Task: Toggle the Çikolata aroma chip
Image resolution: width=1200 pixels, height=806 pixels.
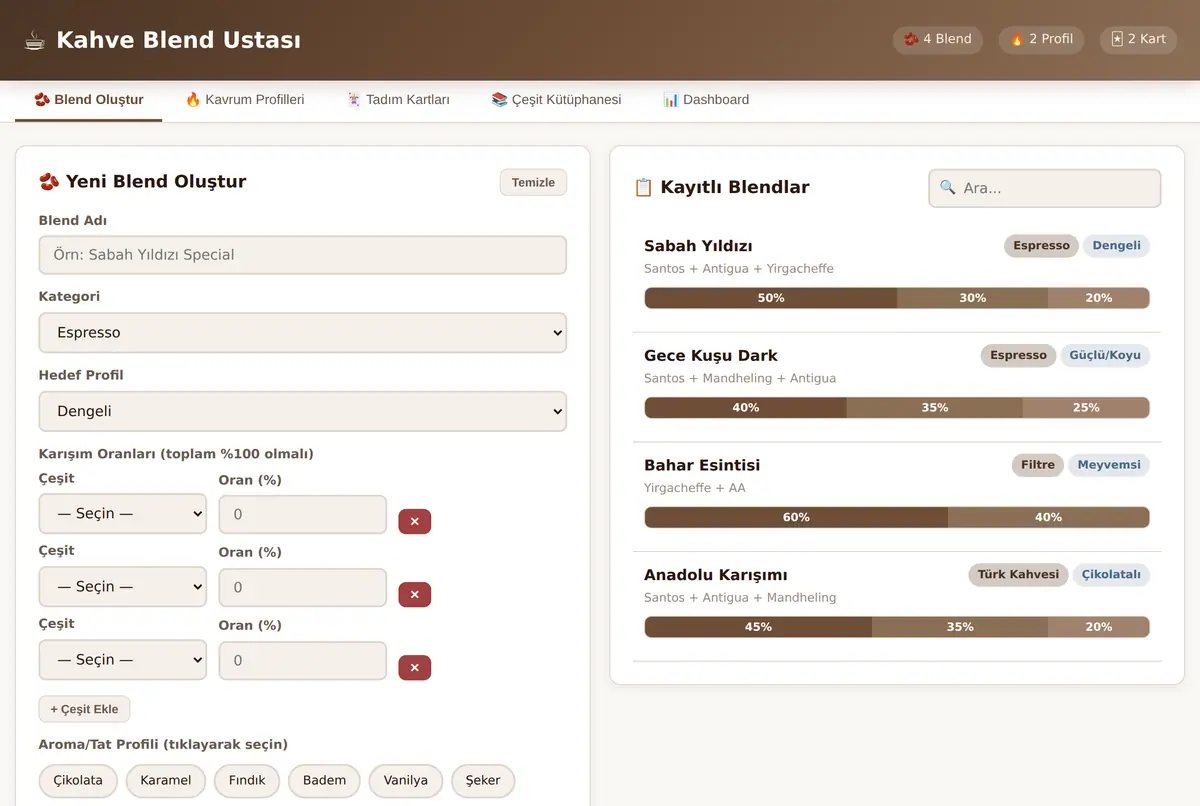Action: pyautogui.click(x=78, y=780)
